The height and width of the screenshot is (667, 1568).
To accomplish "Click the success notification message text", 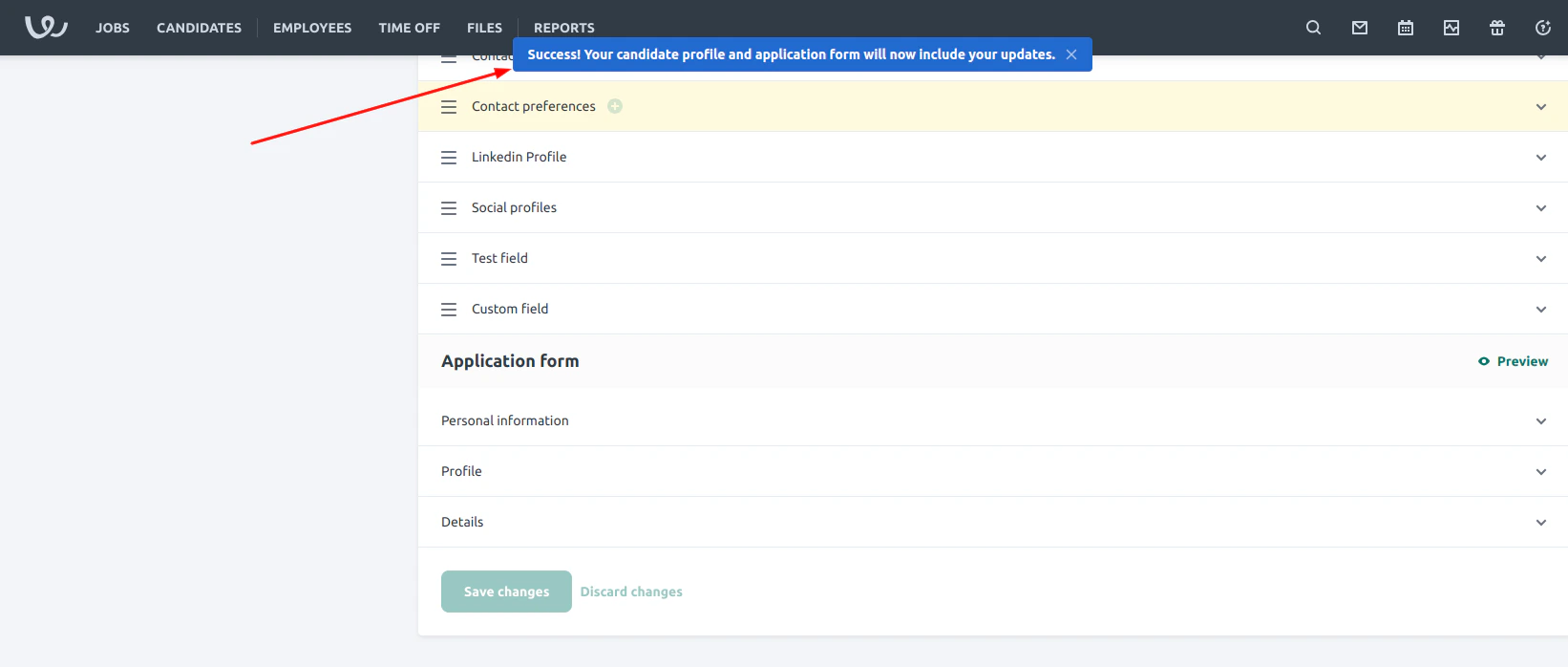I will [791, 54].
